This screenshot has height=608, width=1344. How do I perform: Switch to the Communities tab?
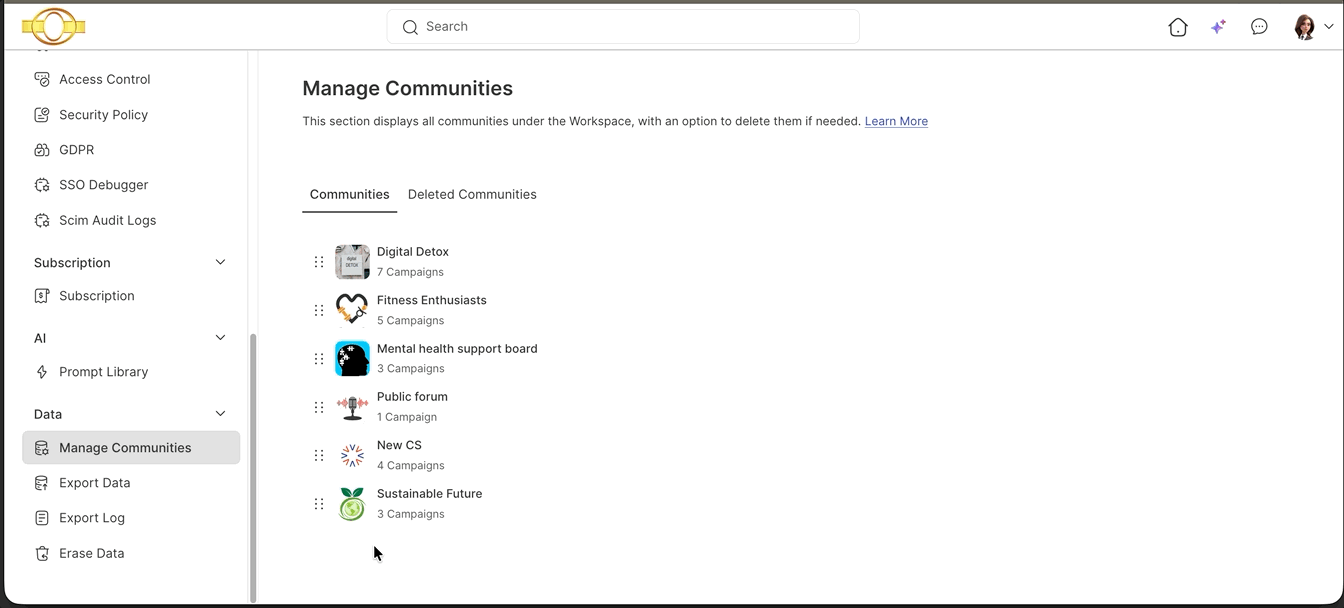[x=350, y=195]
